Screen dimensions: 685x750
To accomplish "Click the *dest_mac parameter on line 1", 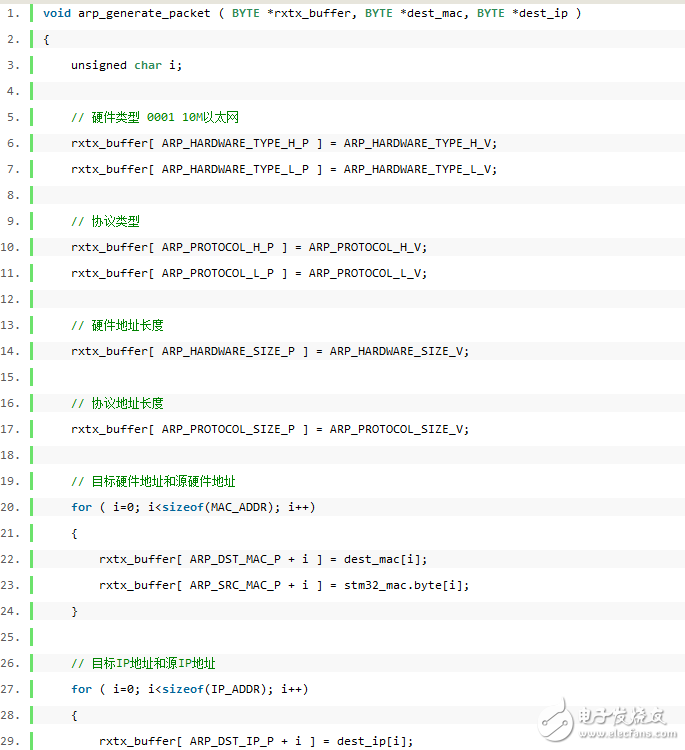I will pyautogui.click(x=431, y=13).
